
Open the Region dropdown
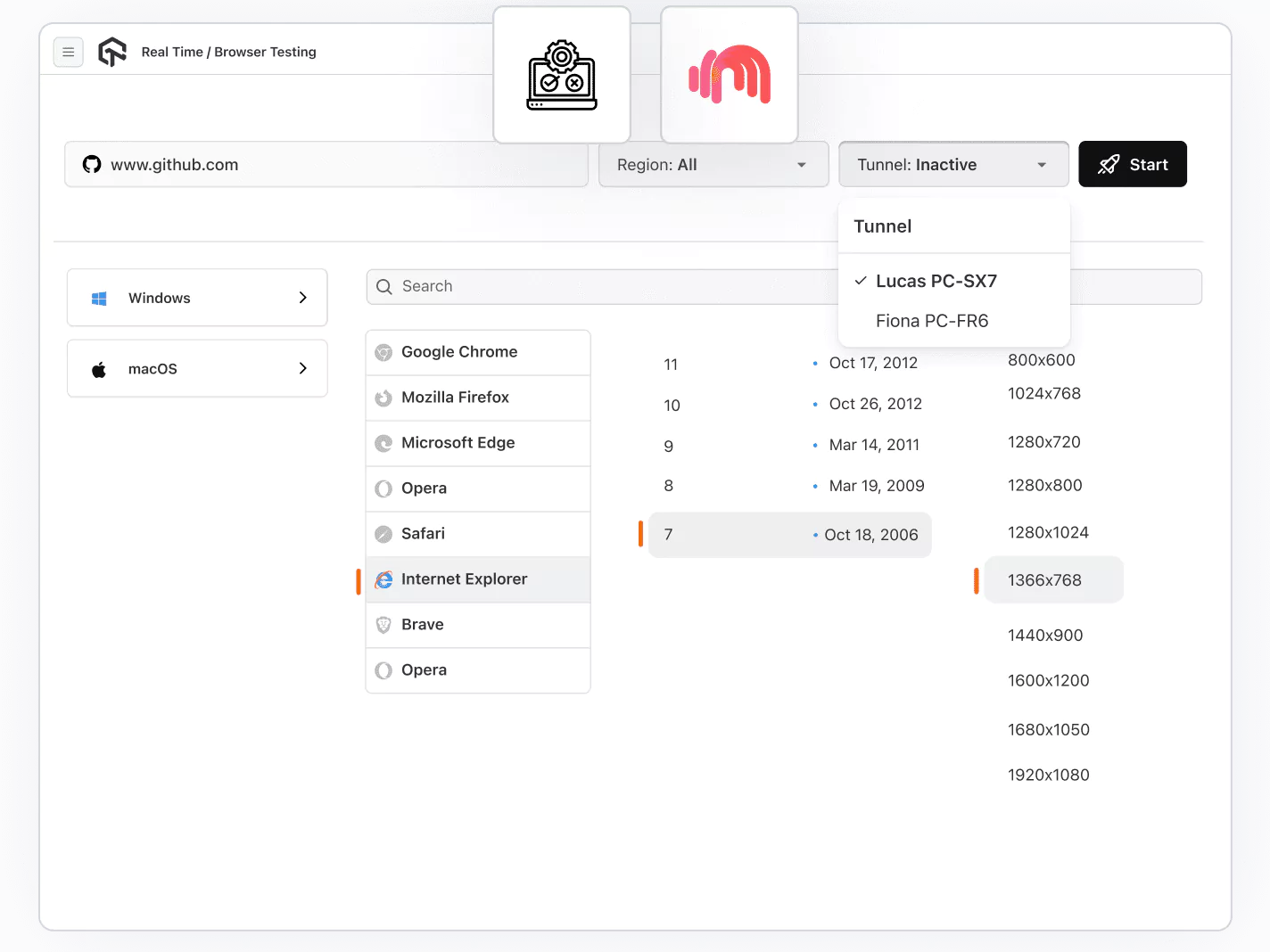coord(713,164)
